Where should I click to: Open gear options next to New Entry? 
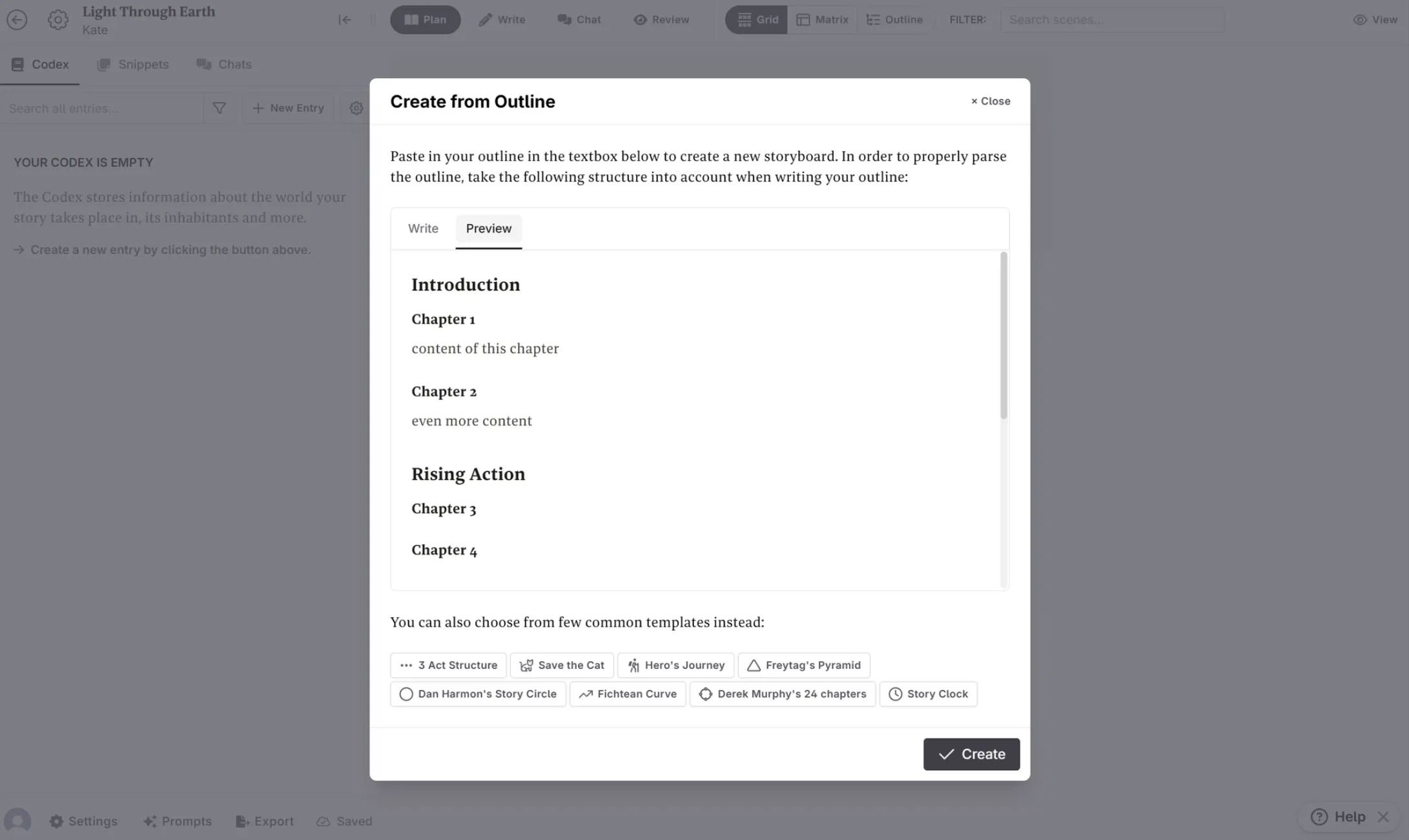(x=356, y=108)
